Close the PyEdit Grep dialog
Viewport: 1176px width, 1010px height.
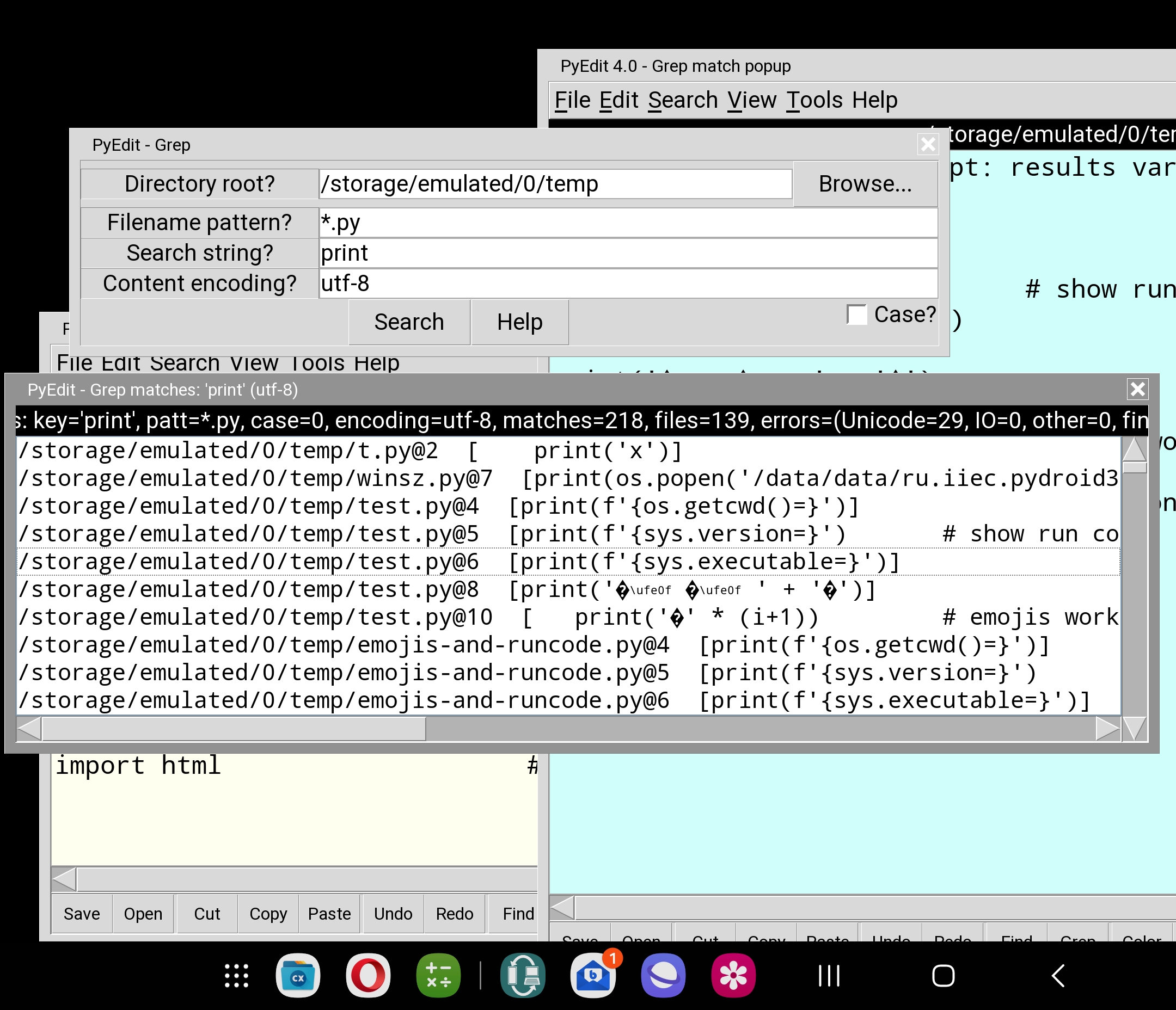928,144
